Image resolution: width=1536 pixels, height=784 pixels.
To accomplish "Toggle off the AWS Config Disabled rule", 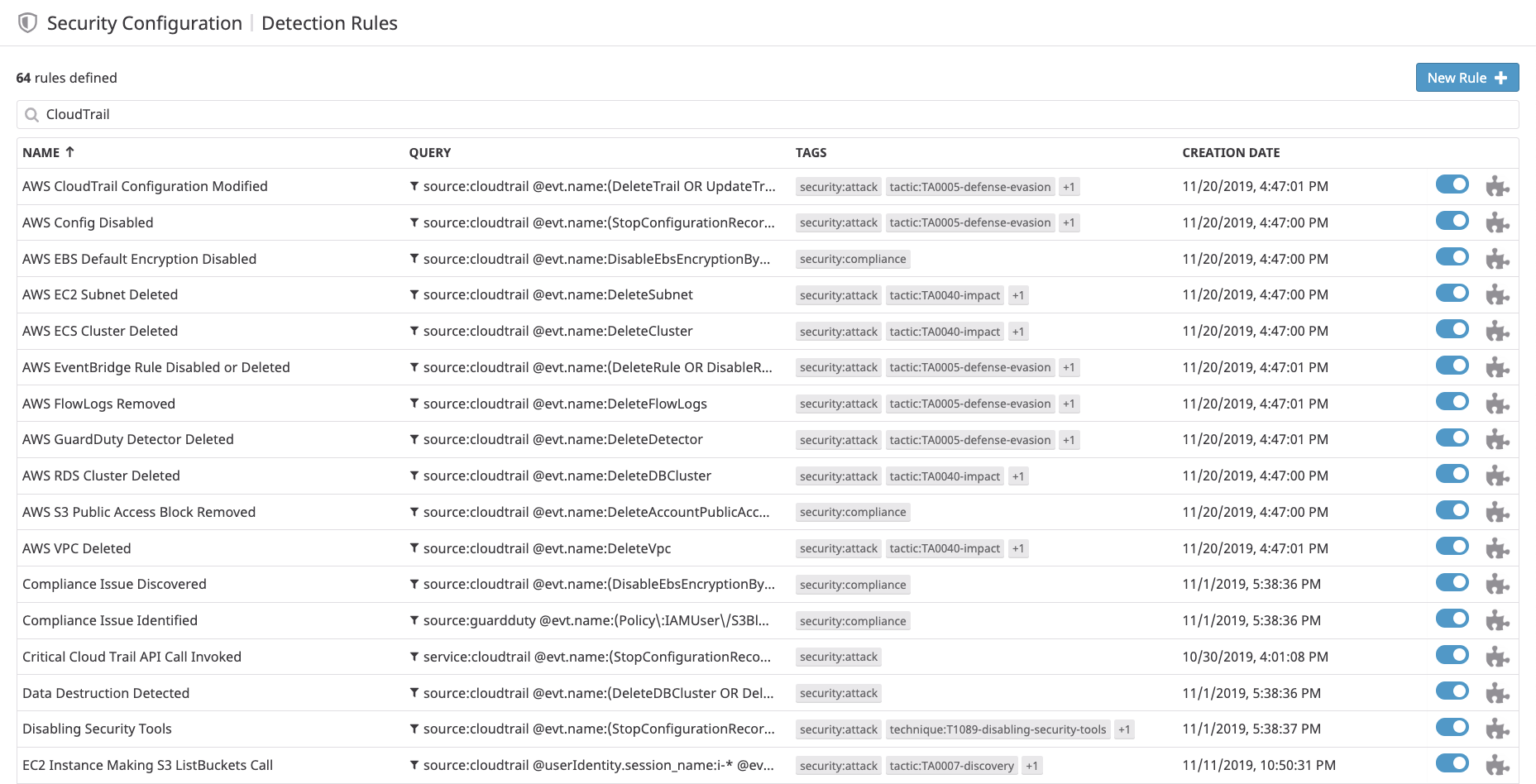I will tap(1452, 221).
